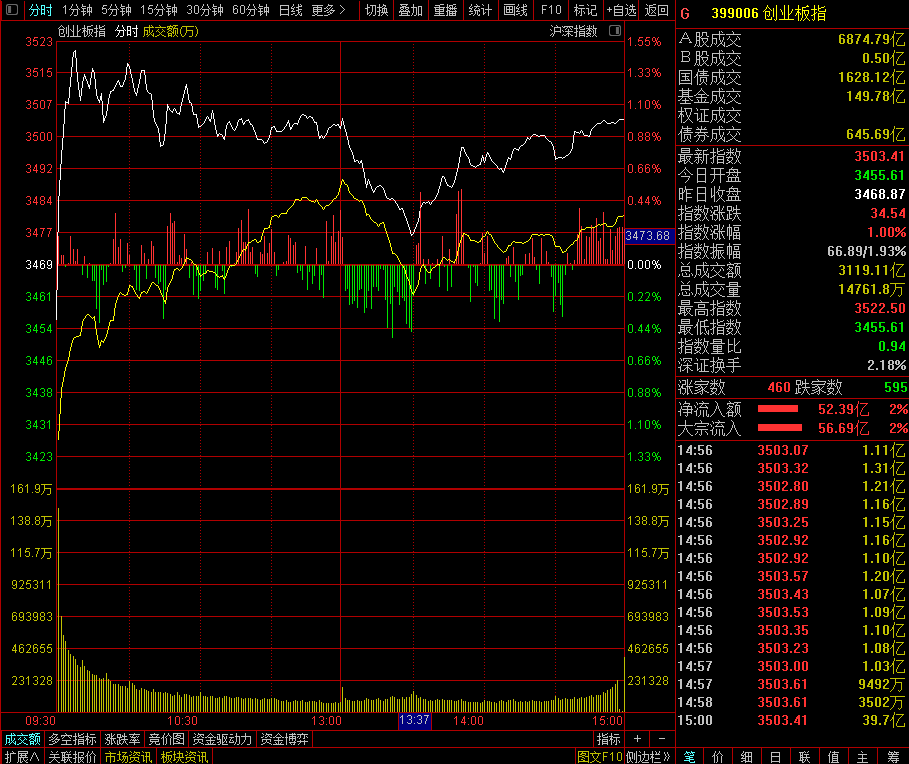Click the 3473.68 price label on axis
This screenshot has width=909, height=764.
coord(647,236)
